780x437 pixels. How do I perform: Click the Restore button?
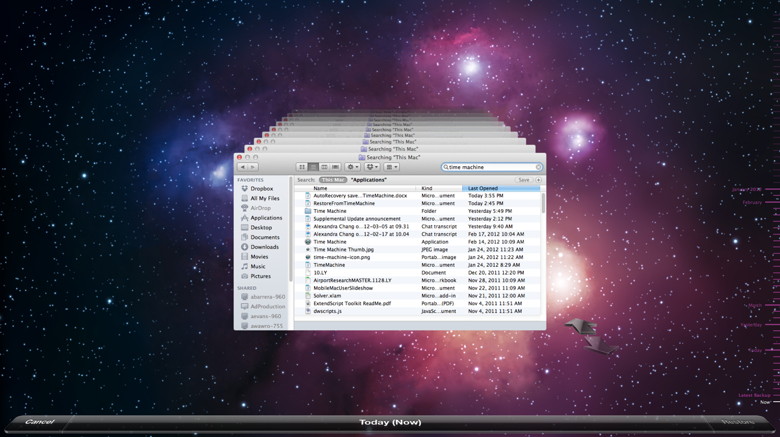click(x=737, y=422)
